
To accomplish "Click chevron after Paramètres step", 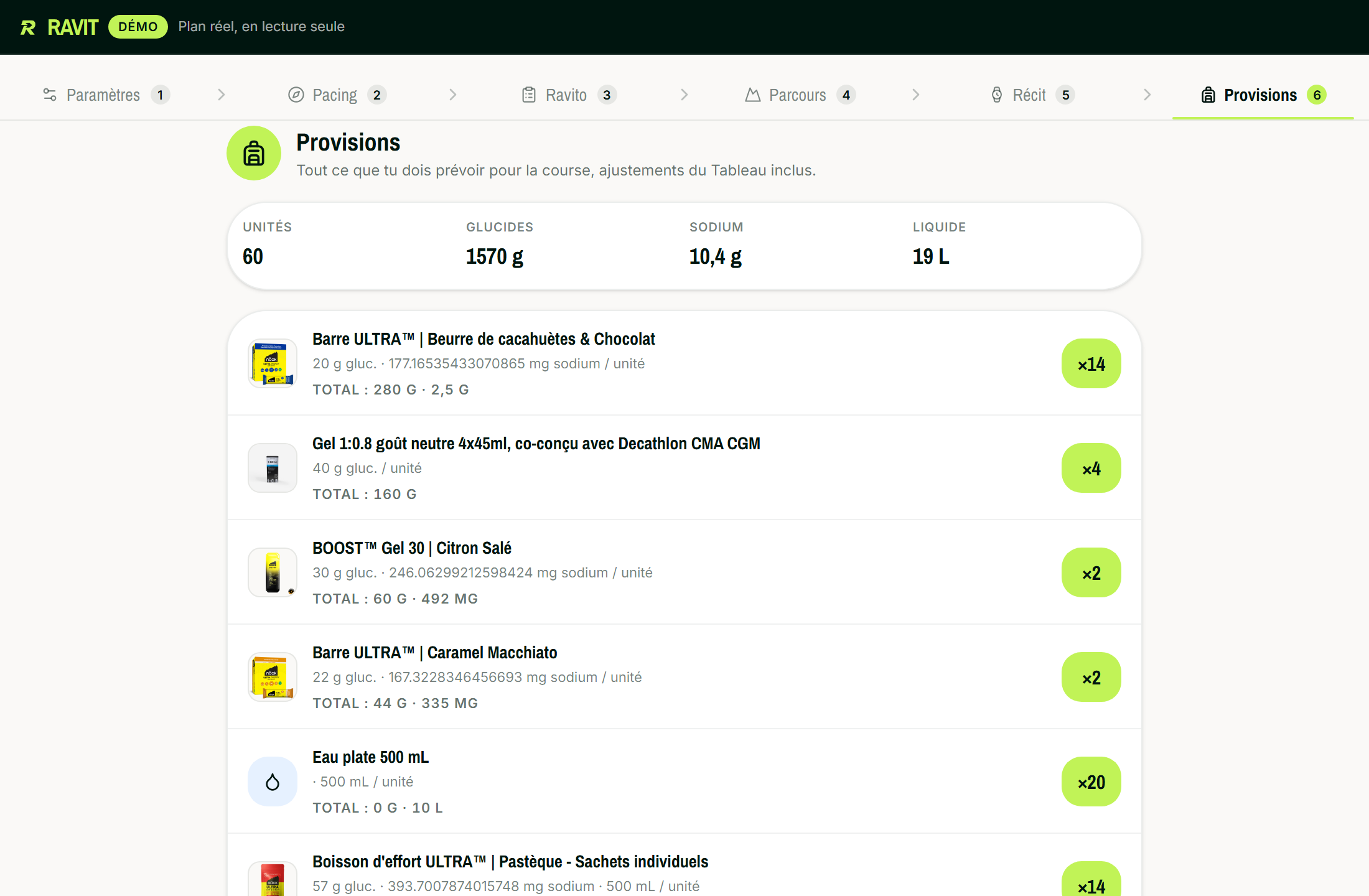I will (x=222, y=95).
